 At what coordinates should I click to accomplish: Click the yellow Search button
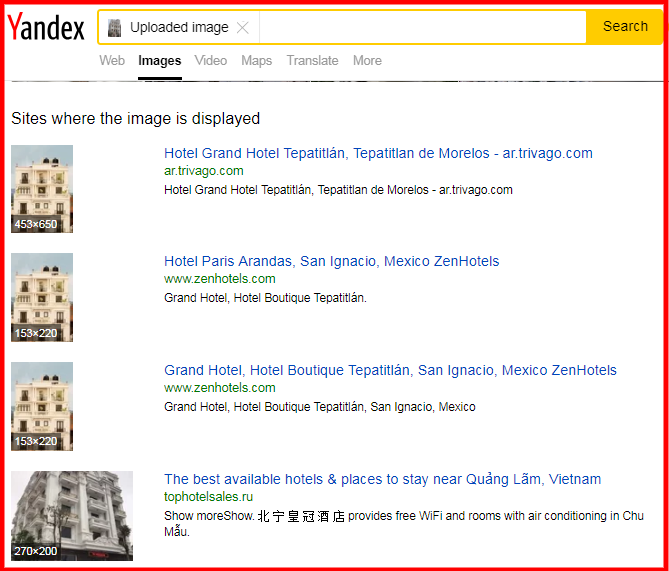tap(625, 27)
